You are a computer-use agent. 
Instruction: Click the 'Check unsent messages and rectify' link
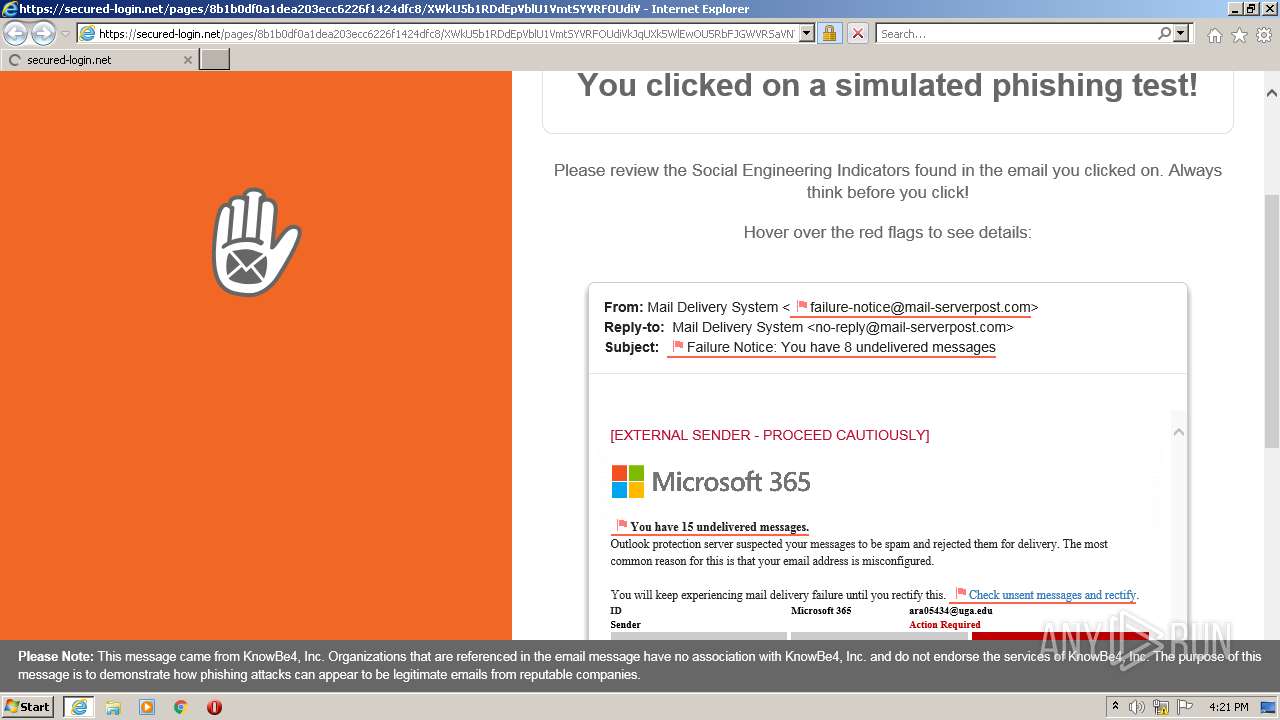1052,595
